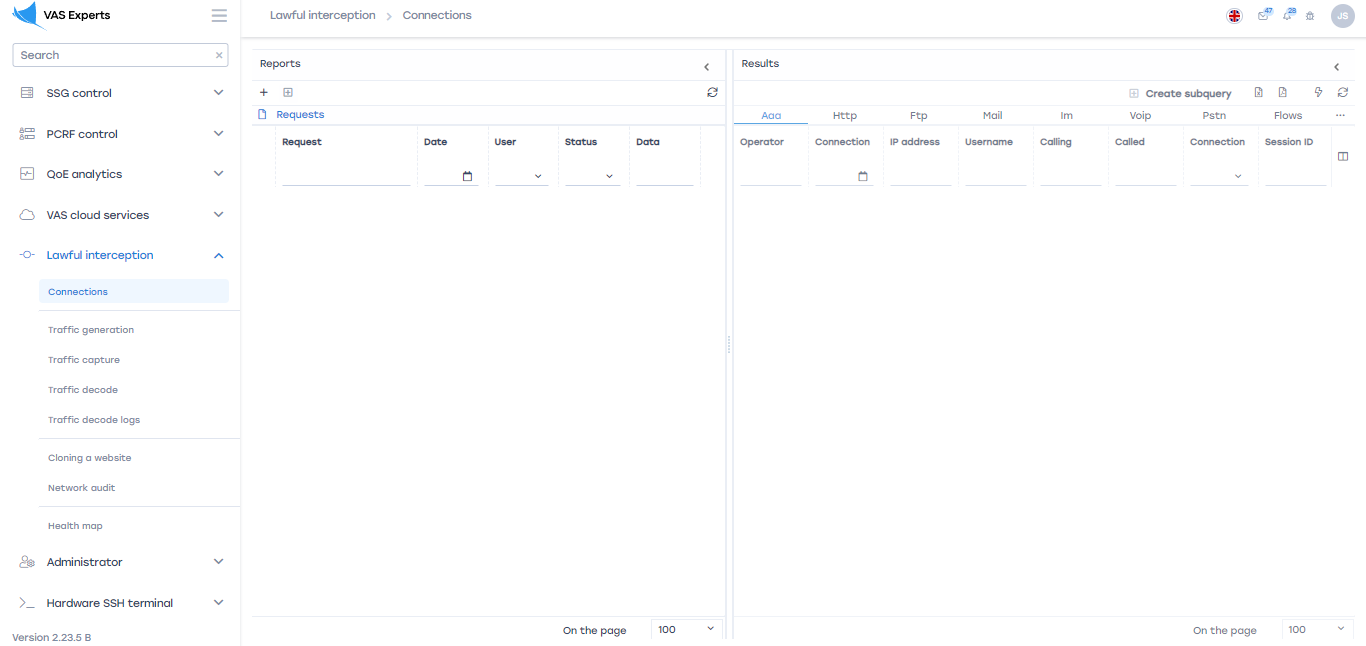Collapse the Reports panel with chevron

tap(706, 67)
